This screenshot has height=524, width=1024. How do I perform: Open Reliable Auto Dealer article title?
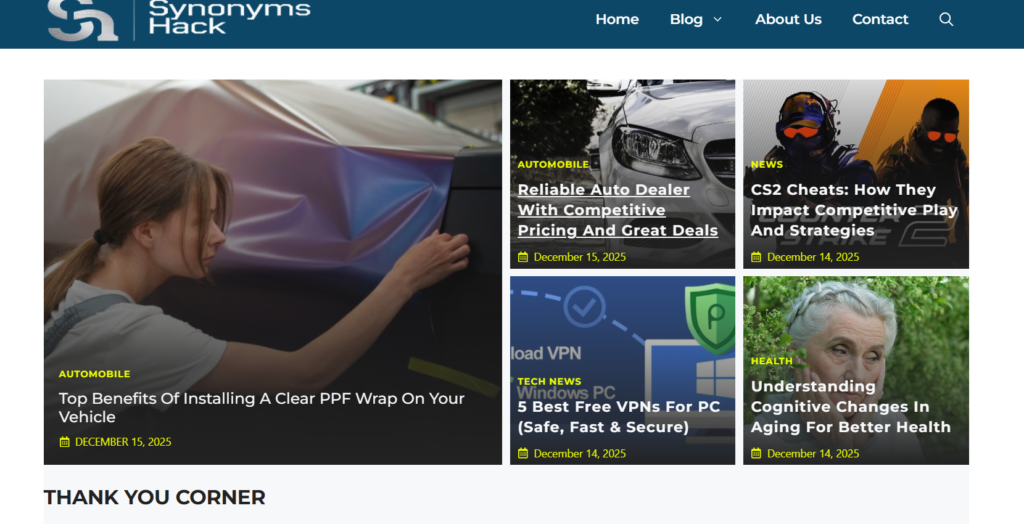[617, 210]
